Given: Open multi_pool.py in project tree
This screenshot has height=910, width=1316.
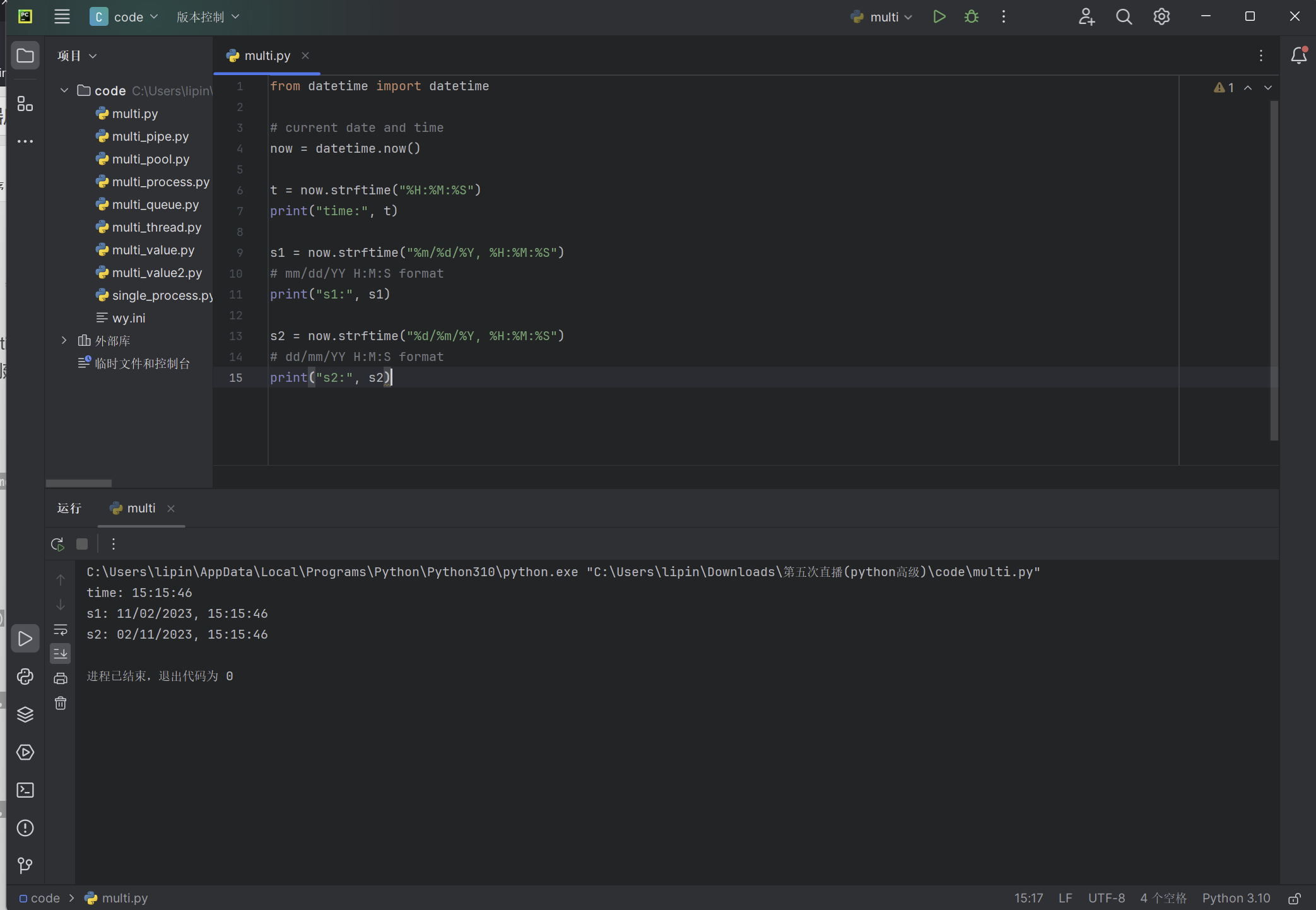Looking at the screenshot, I should [x=150, y=158].
